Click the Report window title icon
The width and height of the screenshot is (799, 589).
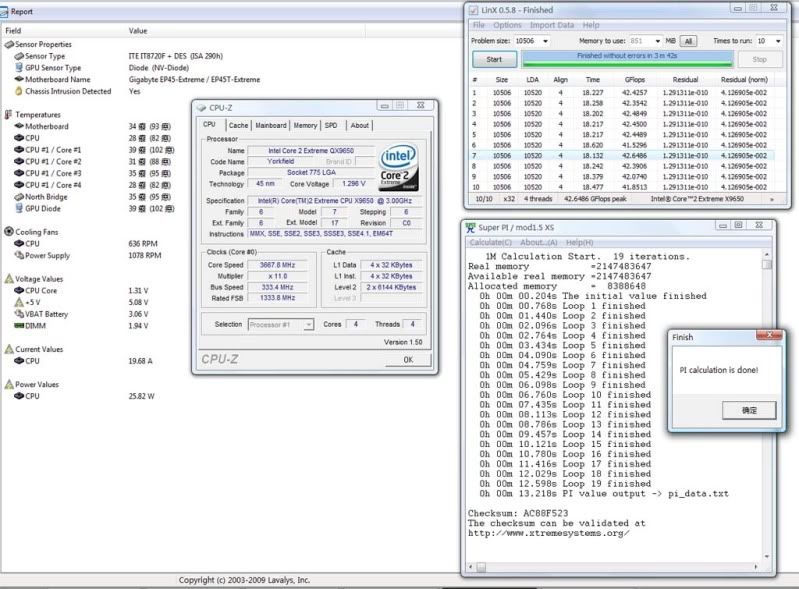pyautogui.click(x=4, y=11)
